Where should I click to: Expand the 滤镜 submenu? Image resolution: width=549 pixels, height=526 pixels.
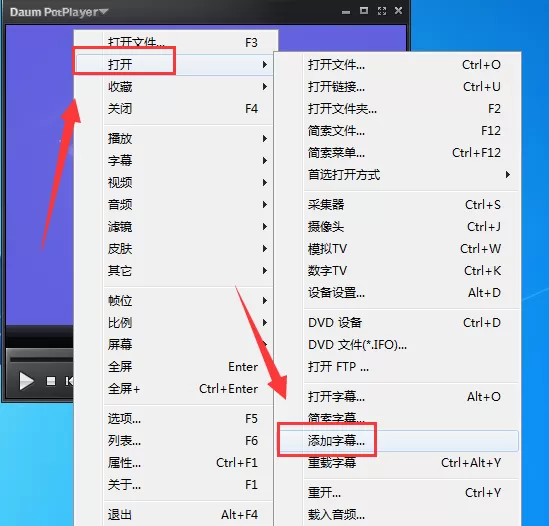click(174, 227)
